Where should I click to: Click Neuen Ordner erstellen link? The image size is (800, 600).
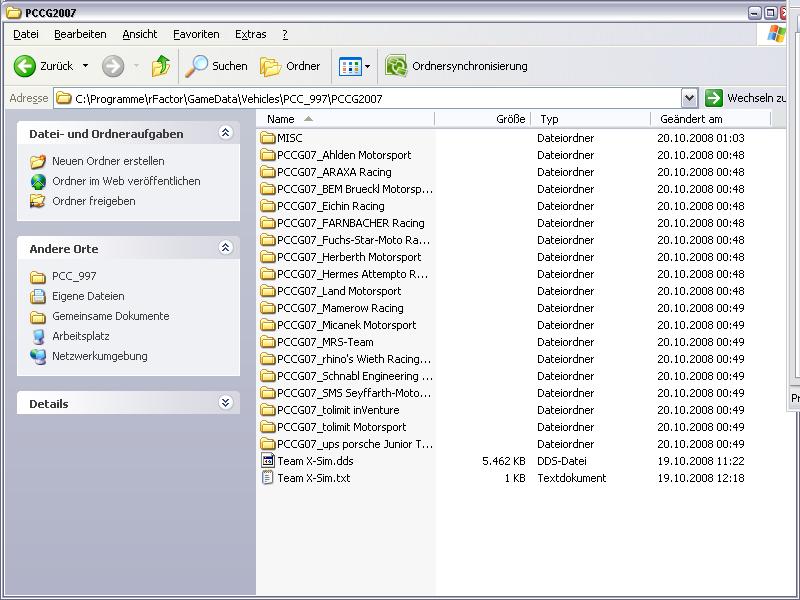[x=108, y=161]
